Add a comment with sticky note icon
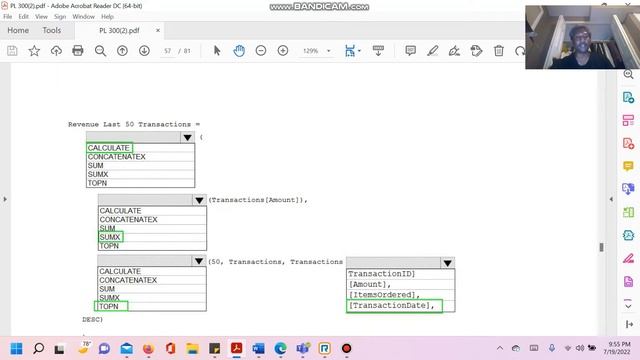640x360 pixels. click(x=410, y=51)
